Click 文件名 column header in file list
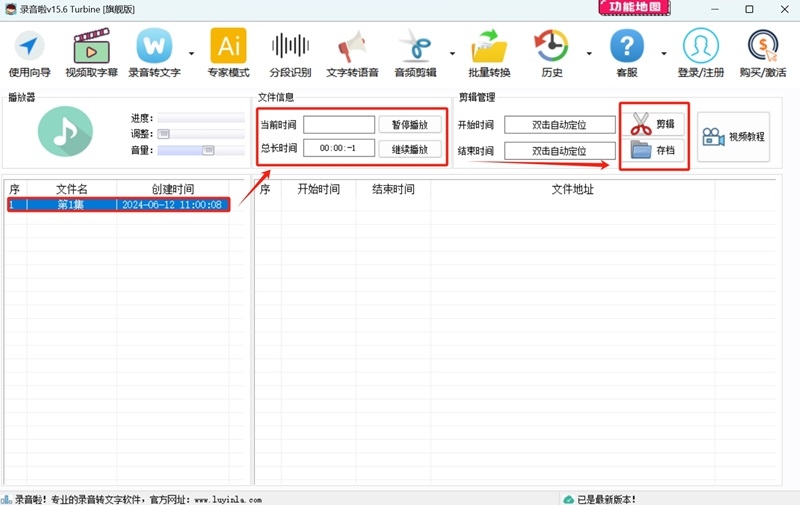 coord(71,189)
